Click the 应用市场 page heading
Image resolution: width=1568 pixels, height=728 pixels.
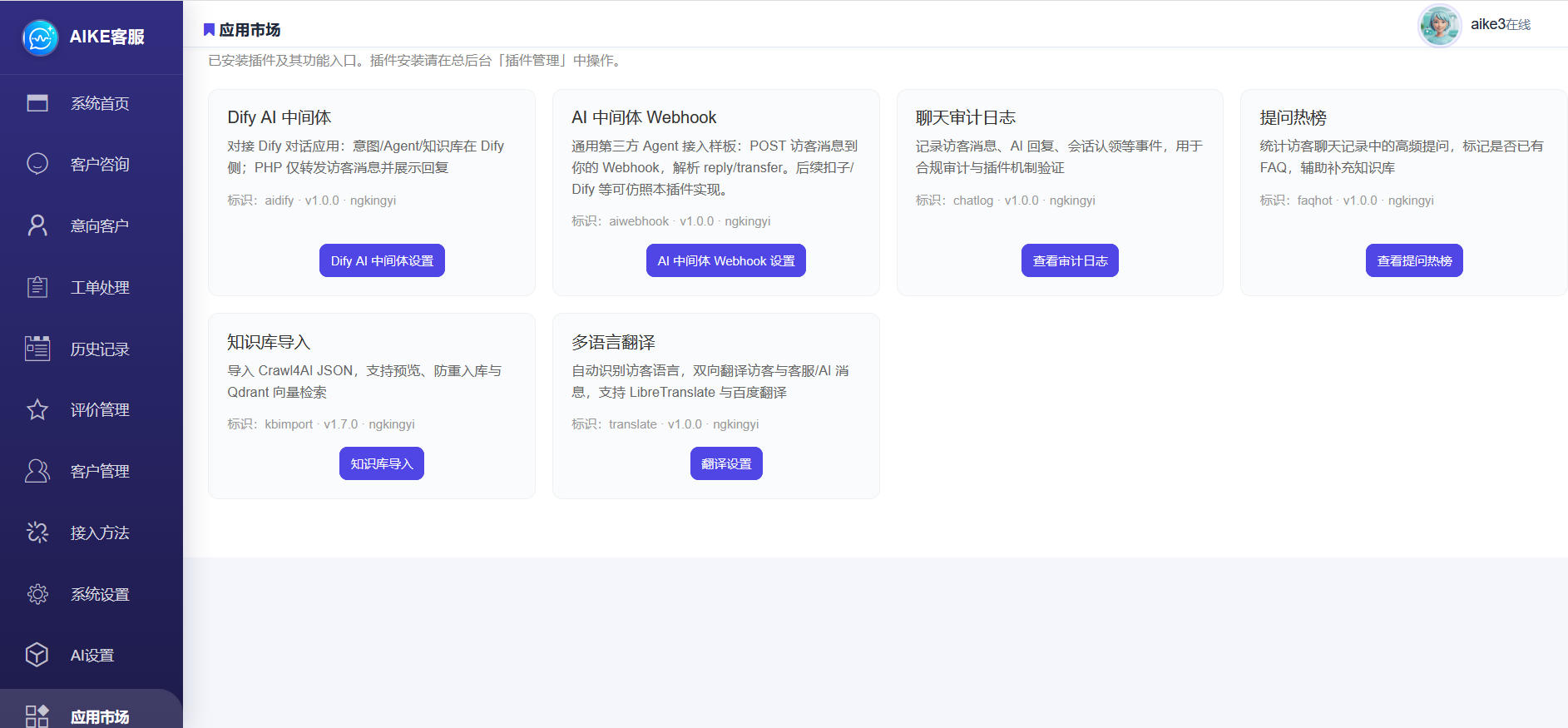click(250, 30)
